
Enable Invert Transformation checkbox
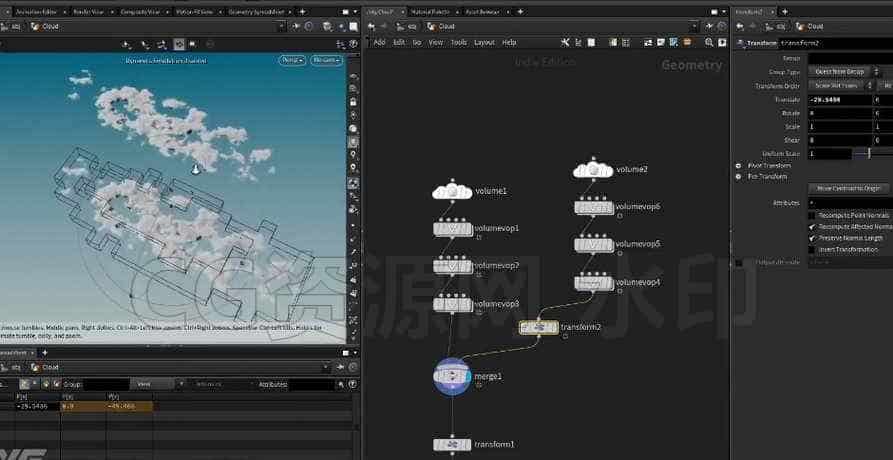tap(812, 249)
